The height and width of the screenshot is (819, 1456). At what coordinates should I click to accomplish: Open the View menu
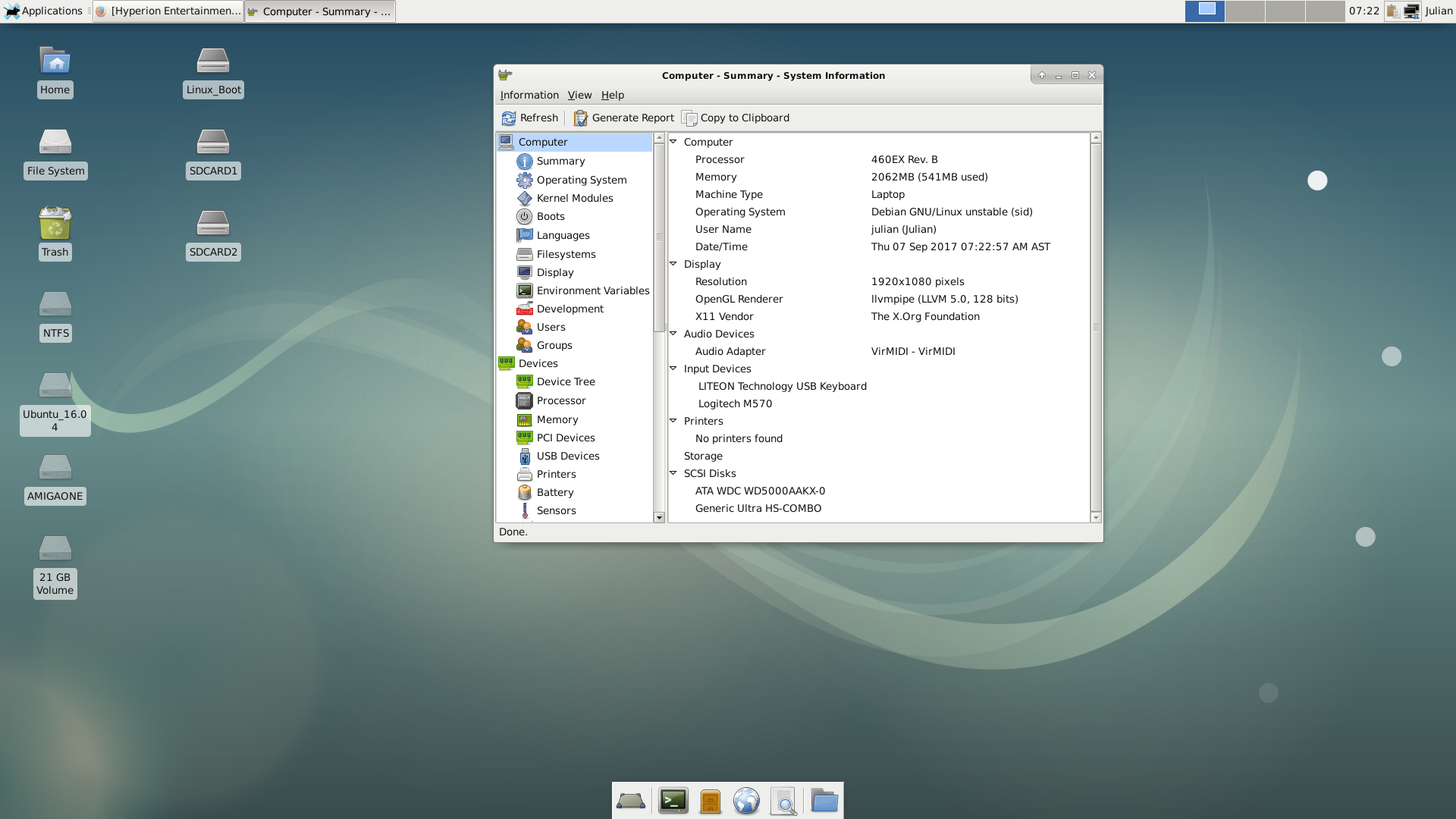(x=579, y=95)
